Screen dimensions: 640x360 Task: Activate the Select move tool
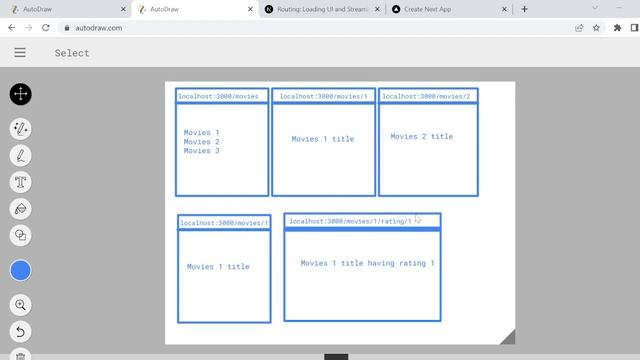point(20,94)
